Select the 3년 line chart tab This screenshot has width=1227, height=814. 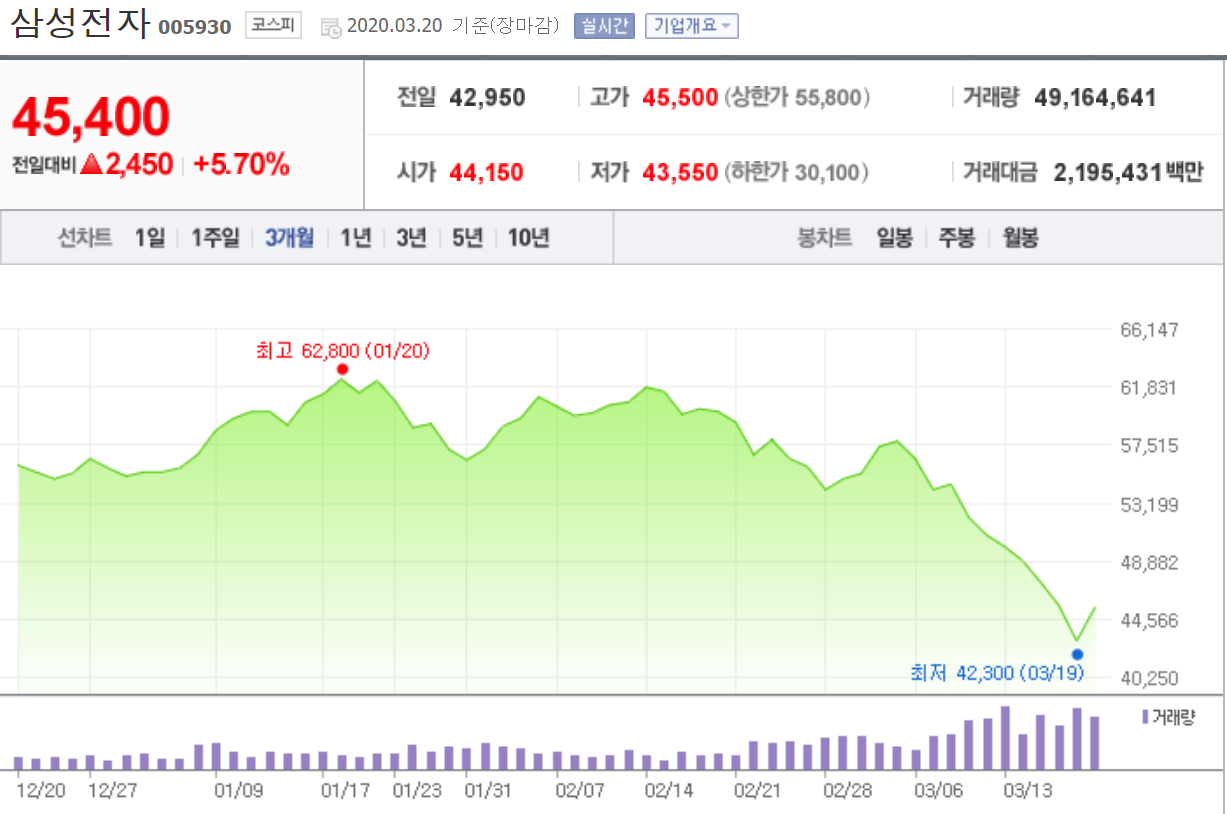coord(411,238)
